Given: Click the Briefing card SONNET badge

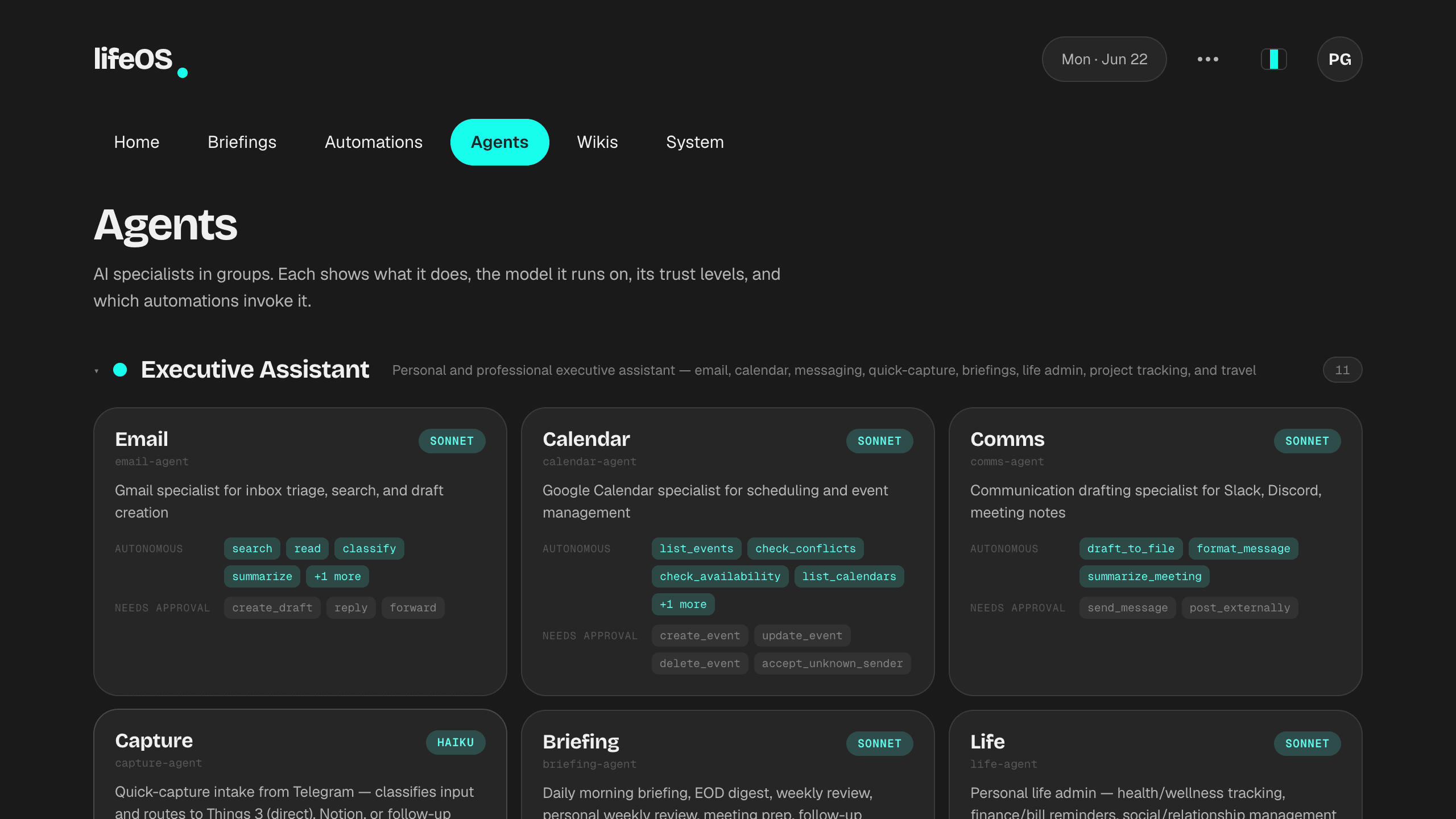Looking at the screenshot, I should point(879,743).
